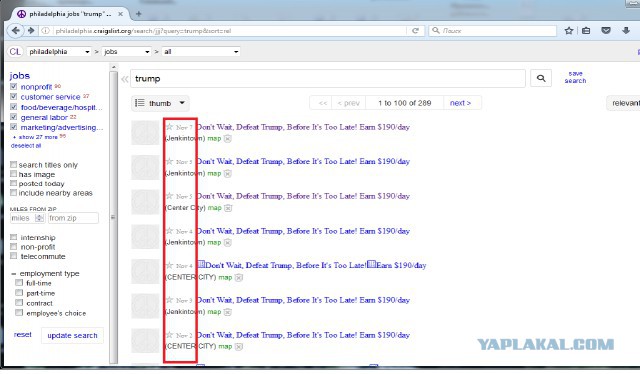This screenshot has height=374, width=640.
Task: Check the part-time employment type
Action: coord(19,293)
